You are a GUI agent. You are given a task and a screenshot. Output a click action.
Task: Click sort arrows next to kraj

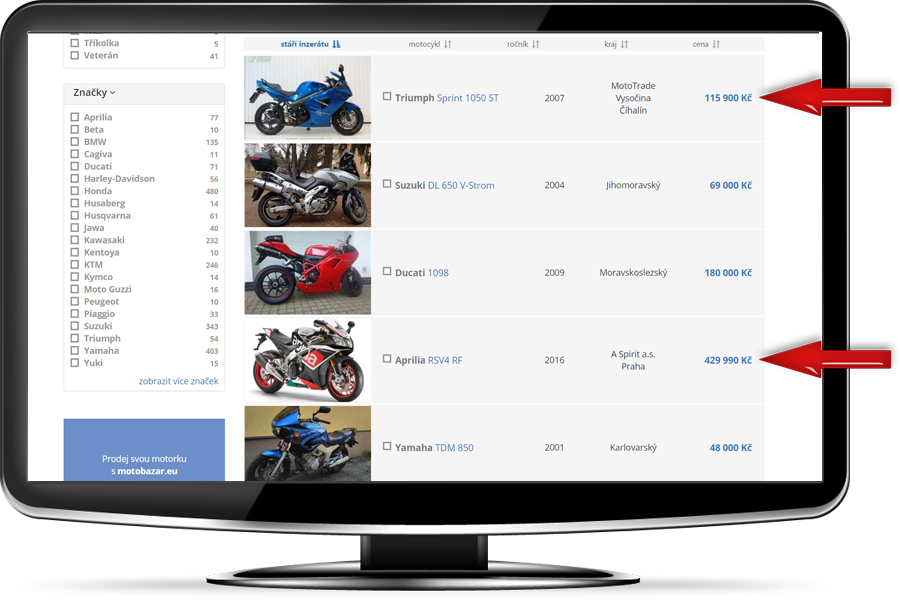(624, 44)
